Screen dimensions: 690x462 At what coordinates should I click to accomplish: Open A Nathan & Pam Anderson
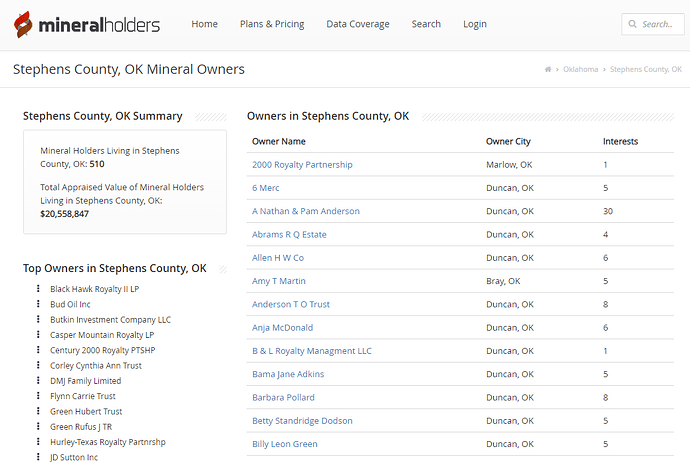306,211
